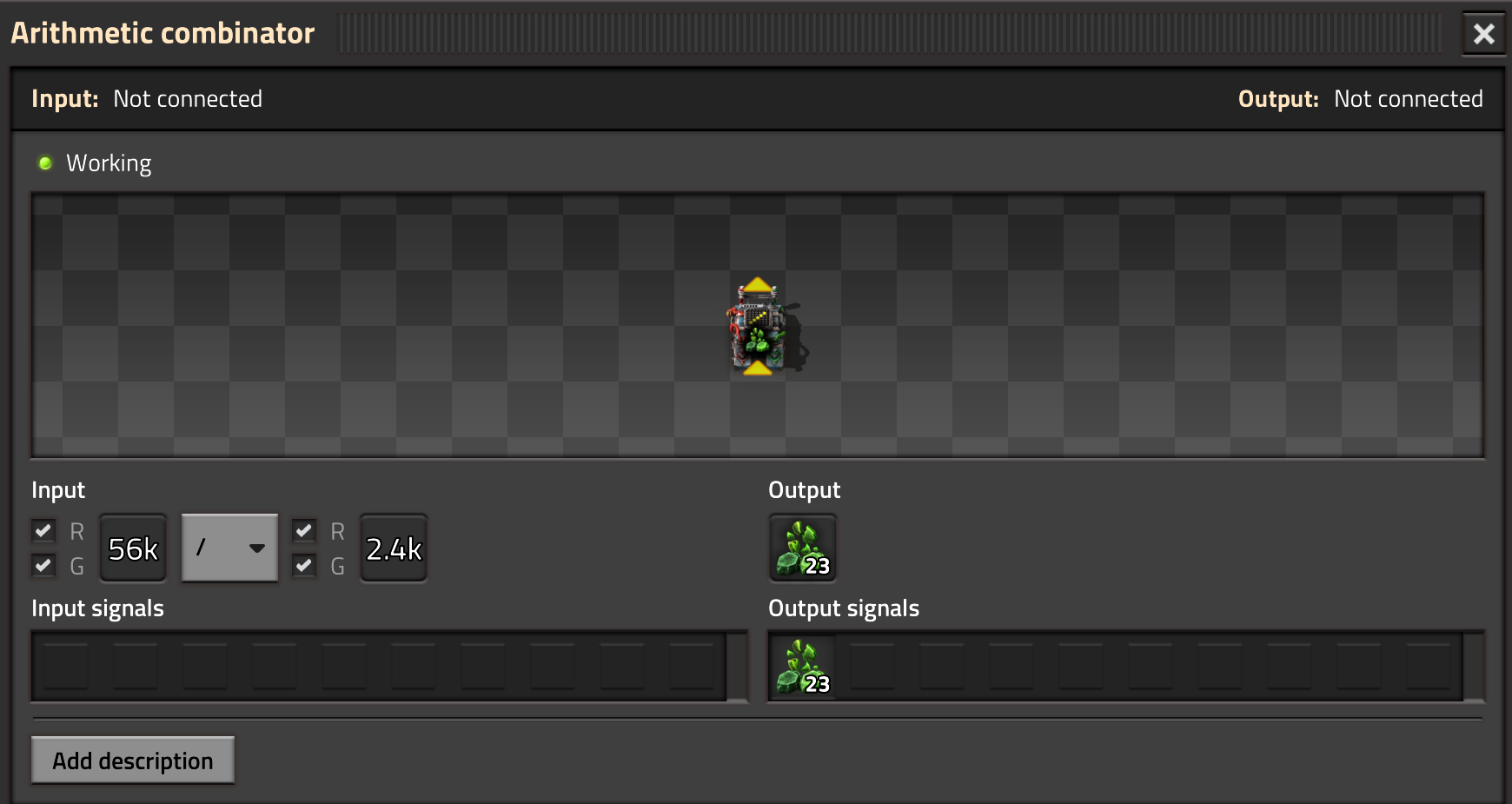Click the dropdown arrow beside the slash operator
This screenshot has height=804, width=1512.
tap(257, 548)
